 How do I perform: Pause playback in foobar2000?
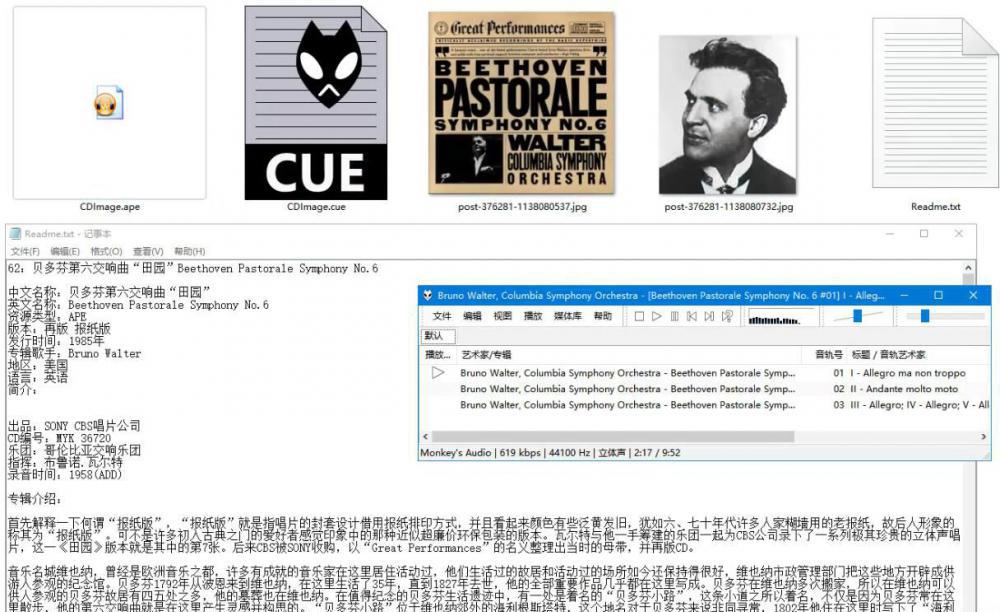674,316
